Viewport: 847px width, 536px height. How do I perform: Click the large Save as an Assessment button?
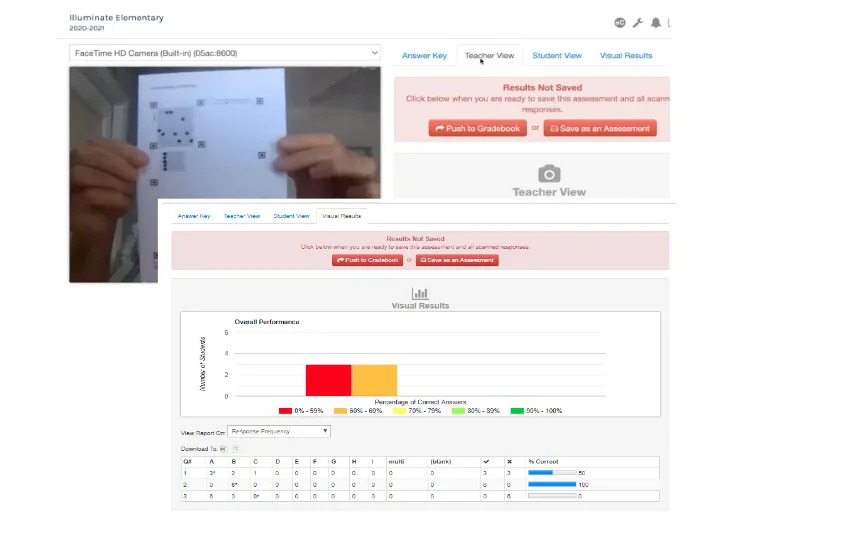(x=600, y=128)
